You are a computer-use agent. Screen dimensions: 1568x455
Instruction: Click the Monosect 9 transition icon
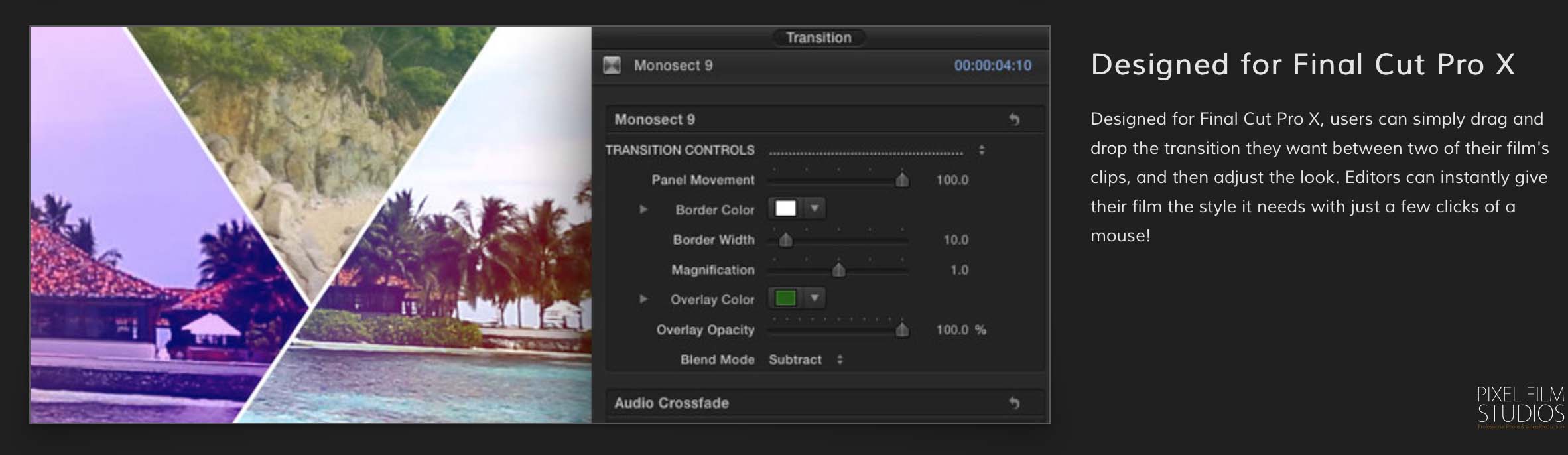coord(612,66)
